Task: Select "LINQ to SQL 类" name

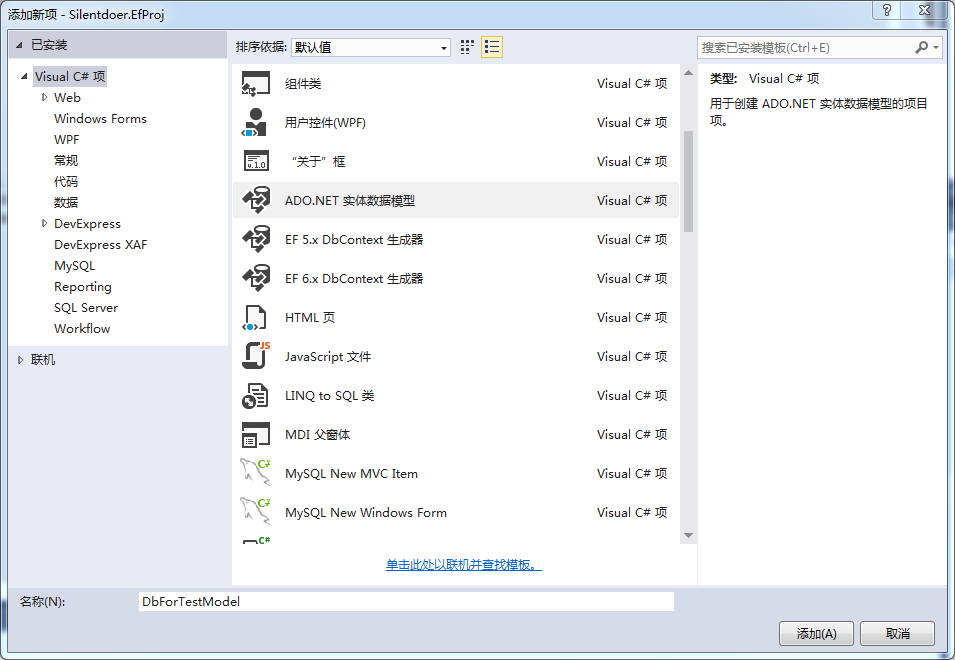Action: tap(329, 395)
